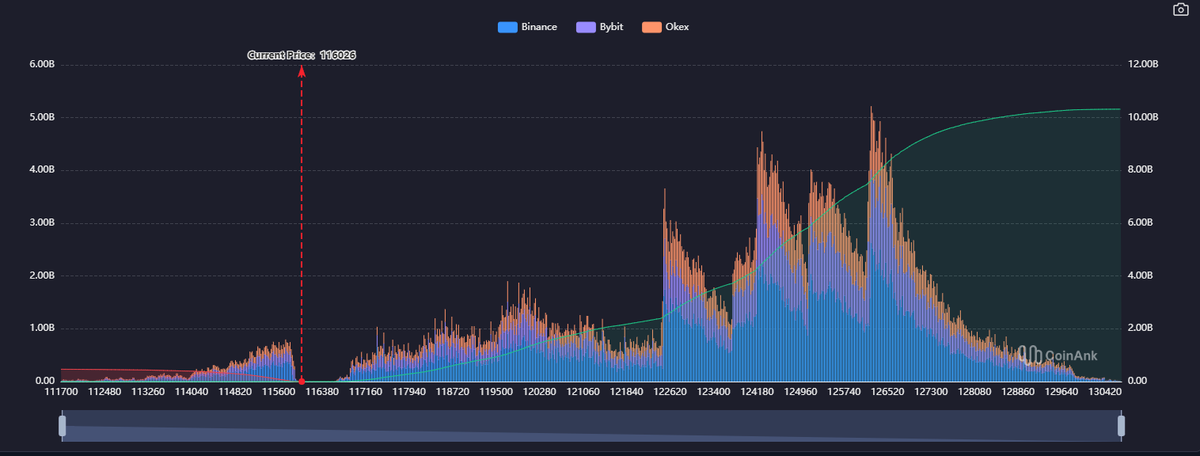Screen dimensions: 1200x456
Task: Click the Current Price 116026 label
Action: coord(302,55)
